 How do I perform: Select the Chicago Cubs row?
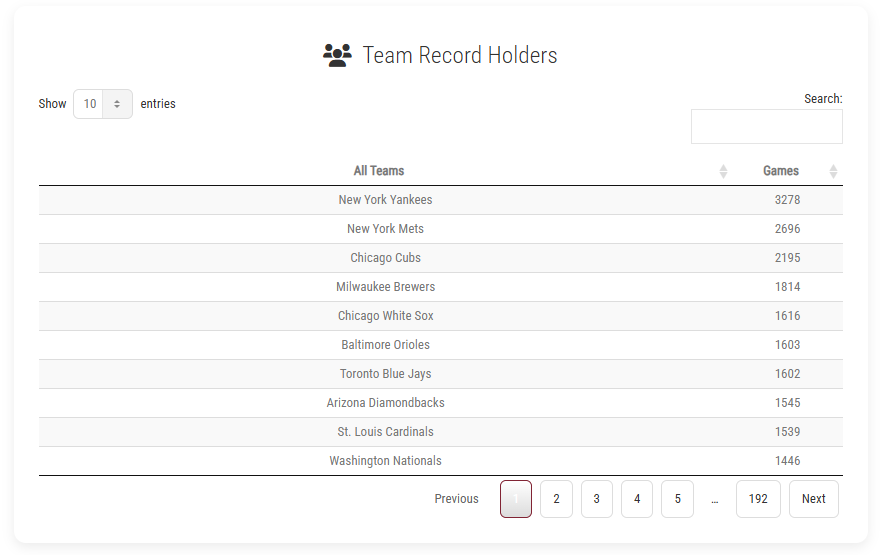[x=441, y=258]
